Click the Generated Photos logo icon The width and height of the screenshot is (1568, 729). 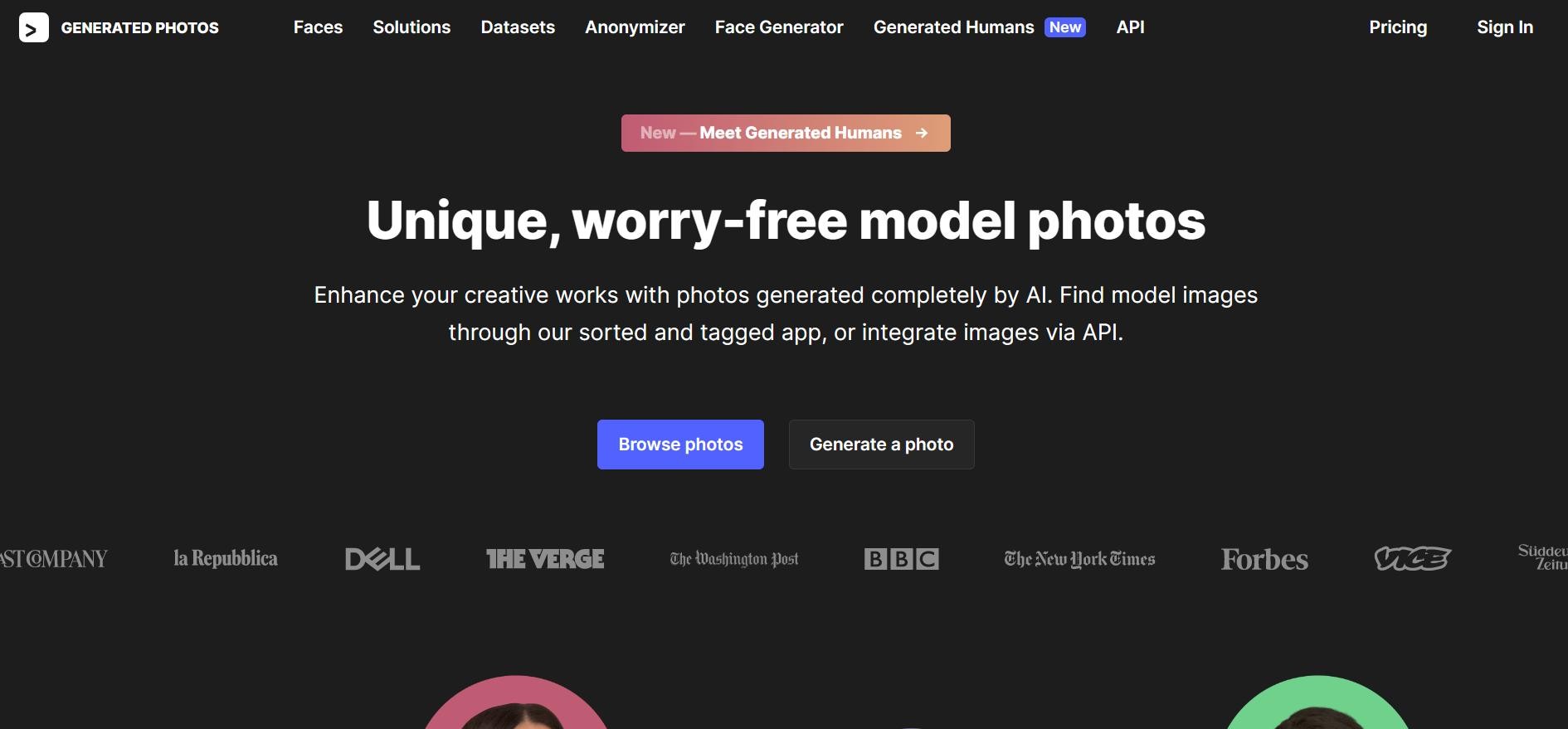click(x=33, y=28)
